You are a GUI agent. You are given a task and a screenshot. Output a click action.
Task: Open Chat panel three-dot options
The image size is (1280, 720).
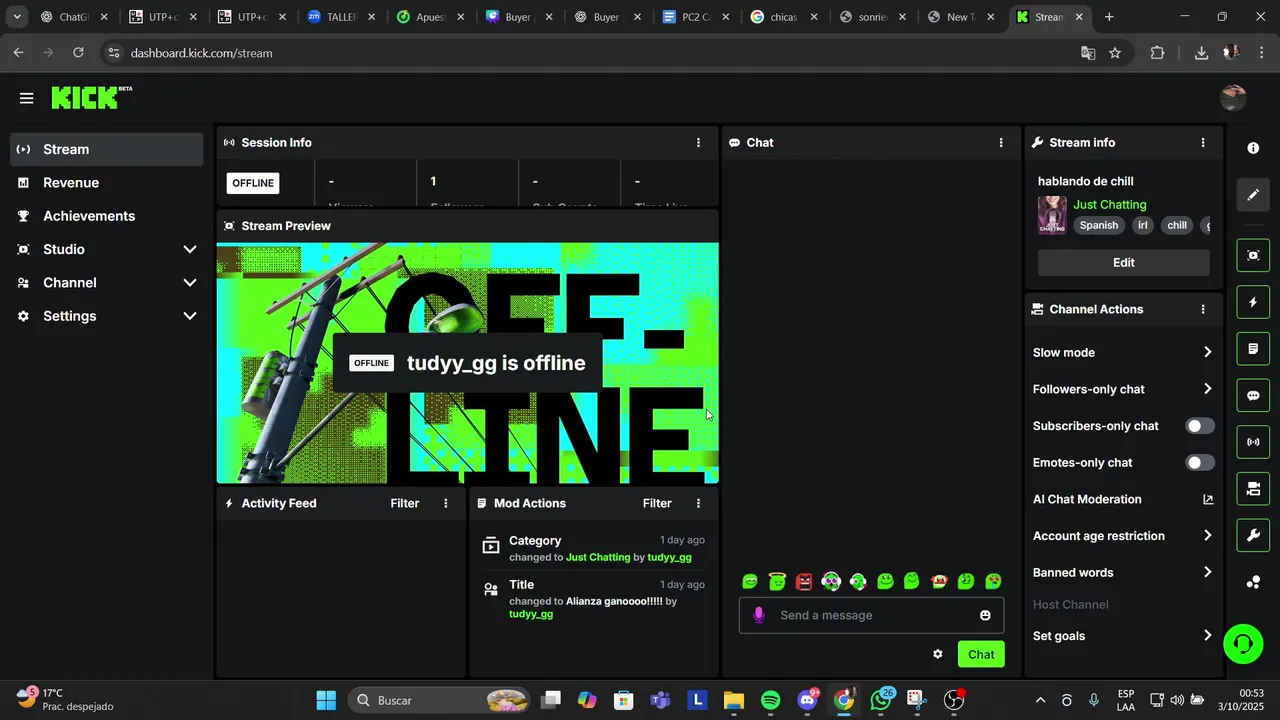pos(1001,143)
